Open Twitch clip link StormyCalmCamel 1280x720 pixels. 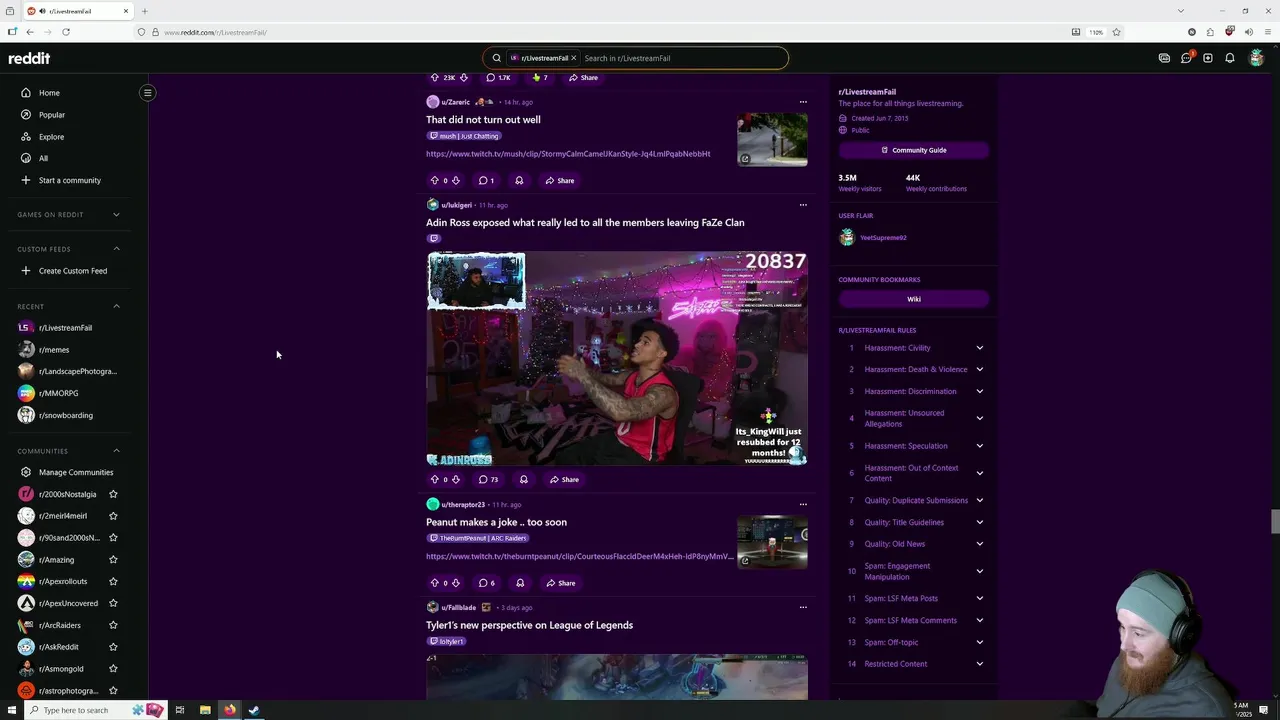pos(568,154)
